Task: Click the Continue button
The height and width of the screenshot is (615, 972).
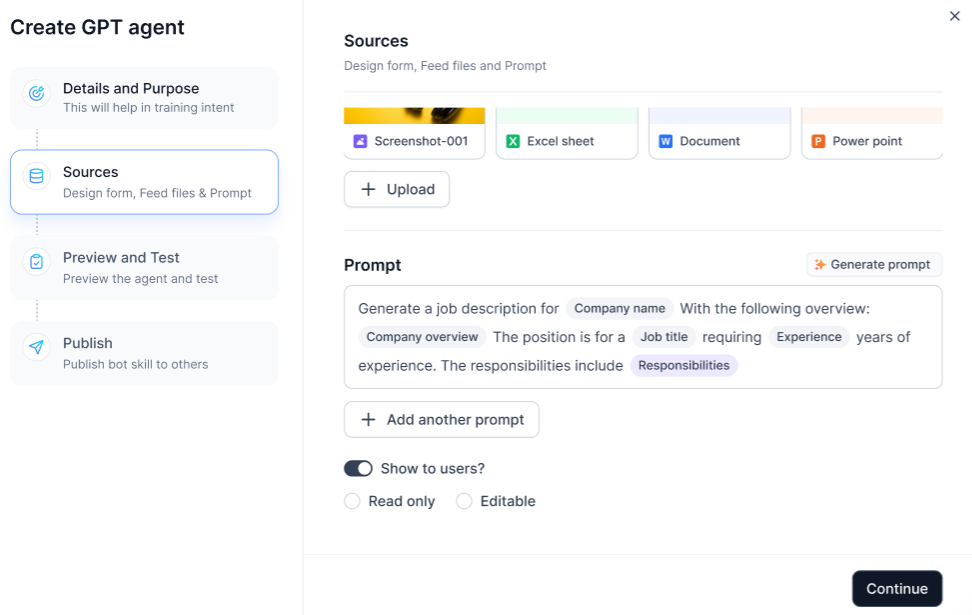Action: pos(896,588)
